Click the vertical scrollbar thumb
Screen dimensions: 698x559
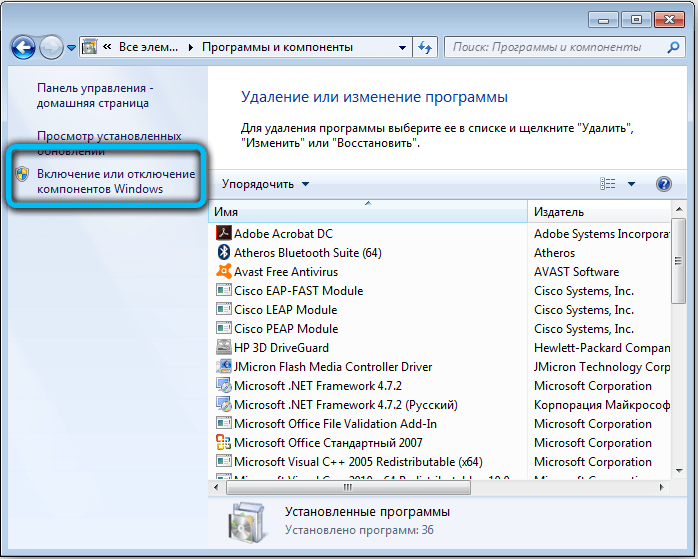pyautogui.click(x=679, y=261)
